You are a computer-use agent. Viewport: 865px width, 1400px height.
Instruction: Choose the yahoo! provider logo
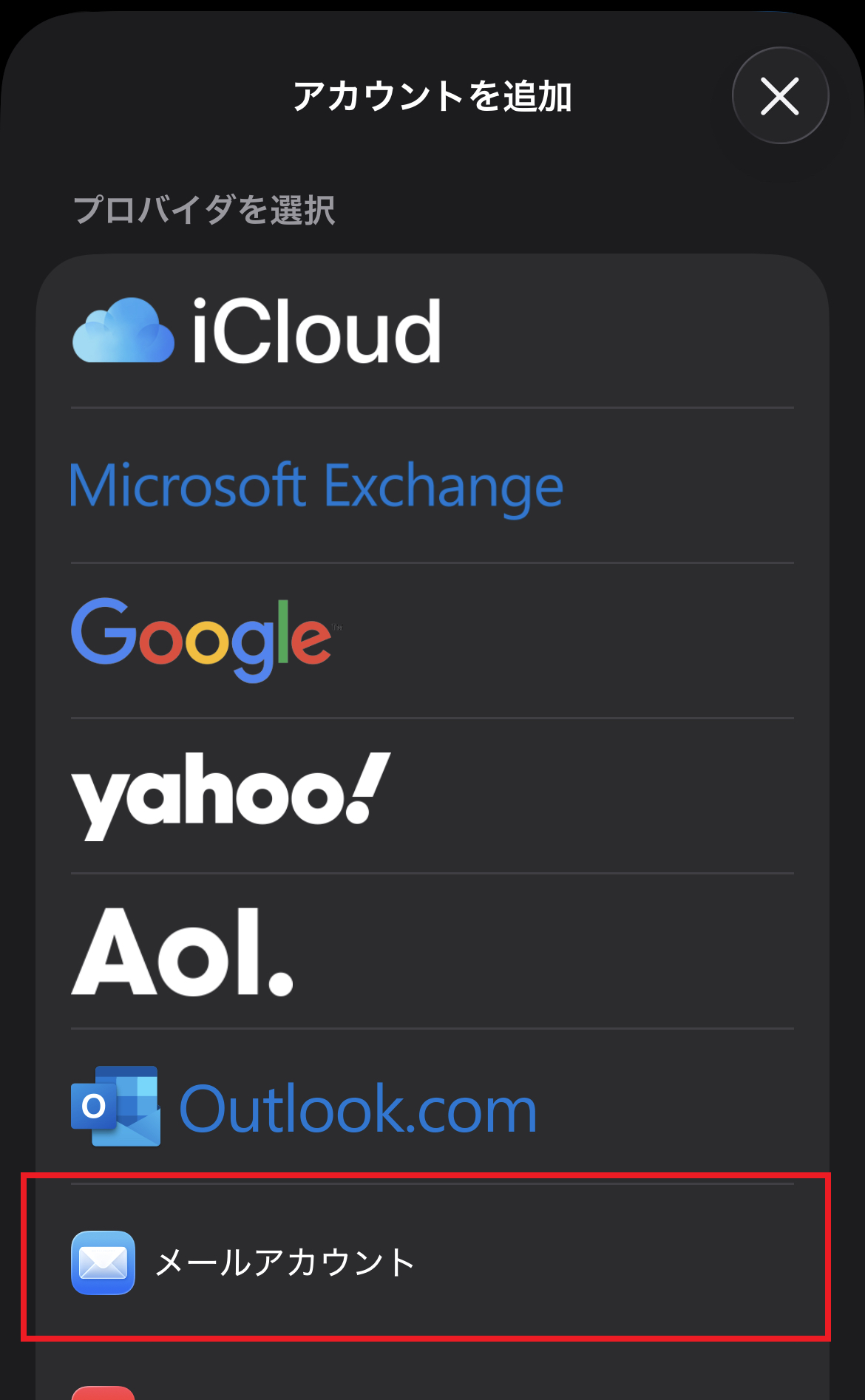230,795
